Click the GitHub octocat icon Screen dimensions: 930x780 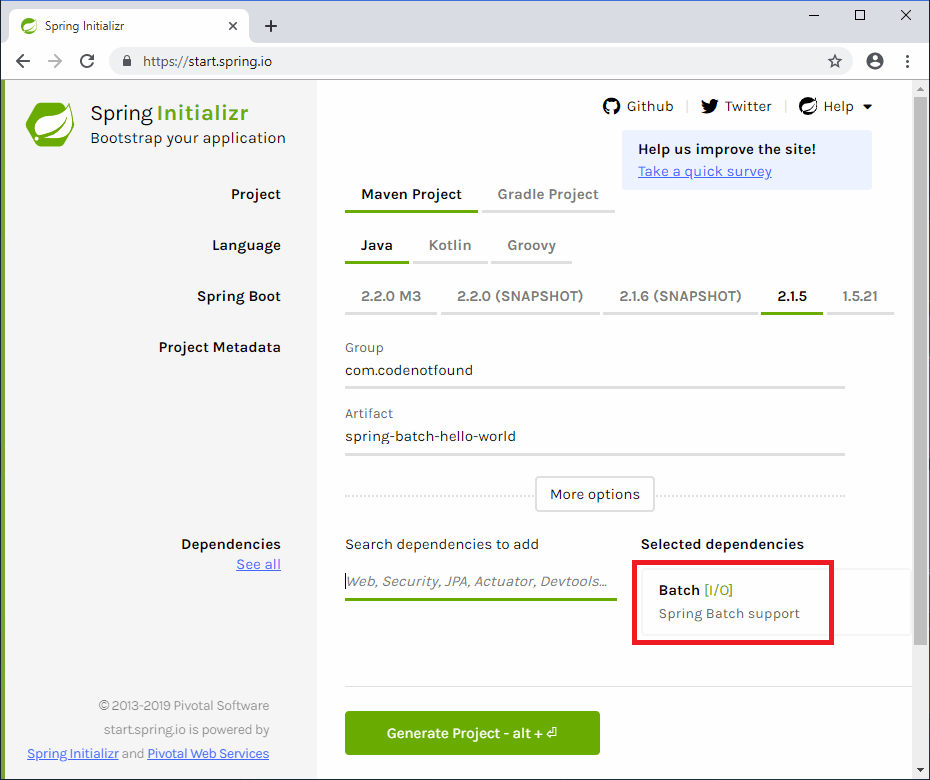(612, 106)
